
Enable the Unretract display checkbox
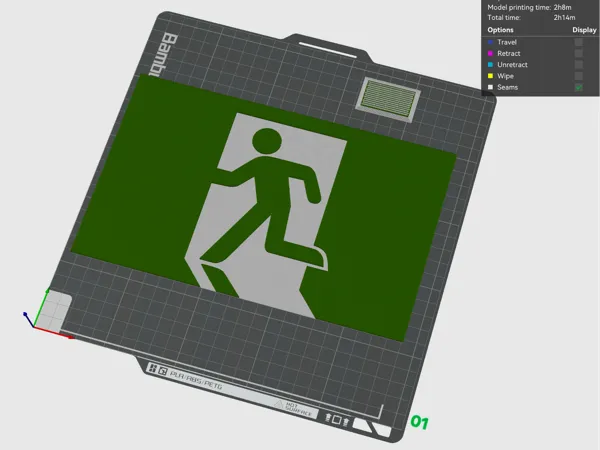pos(578,65)
